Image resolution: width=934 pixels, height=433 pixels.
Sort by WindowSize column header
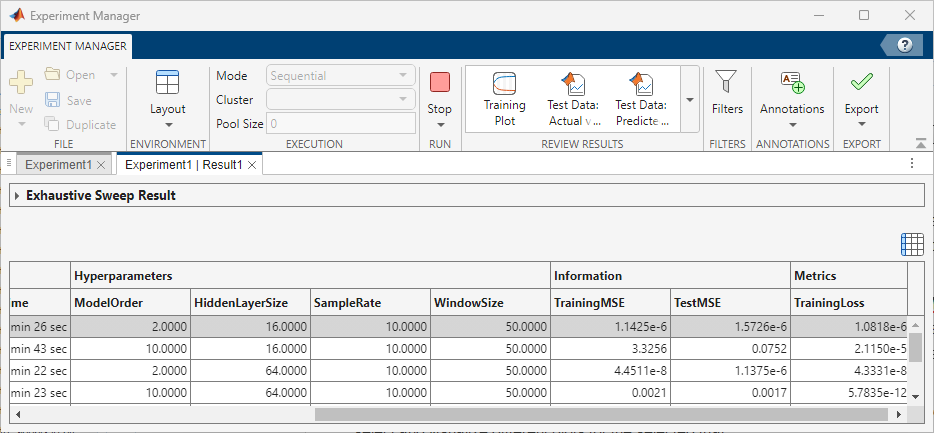pos(490,303)
